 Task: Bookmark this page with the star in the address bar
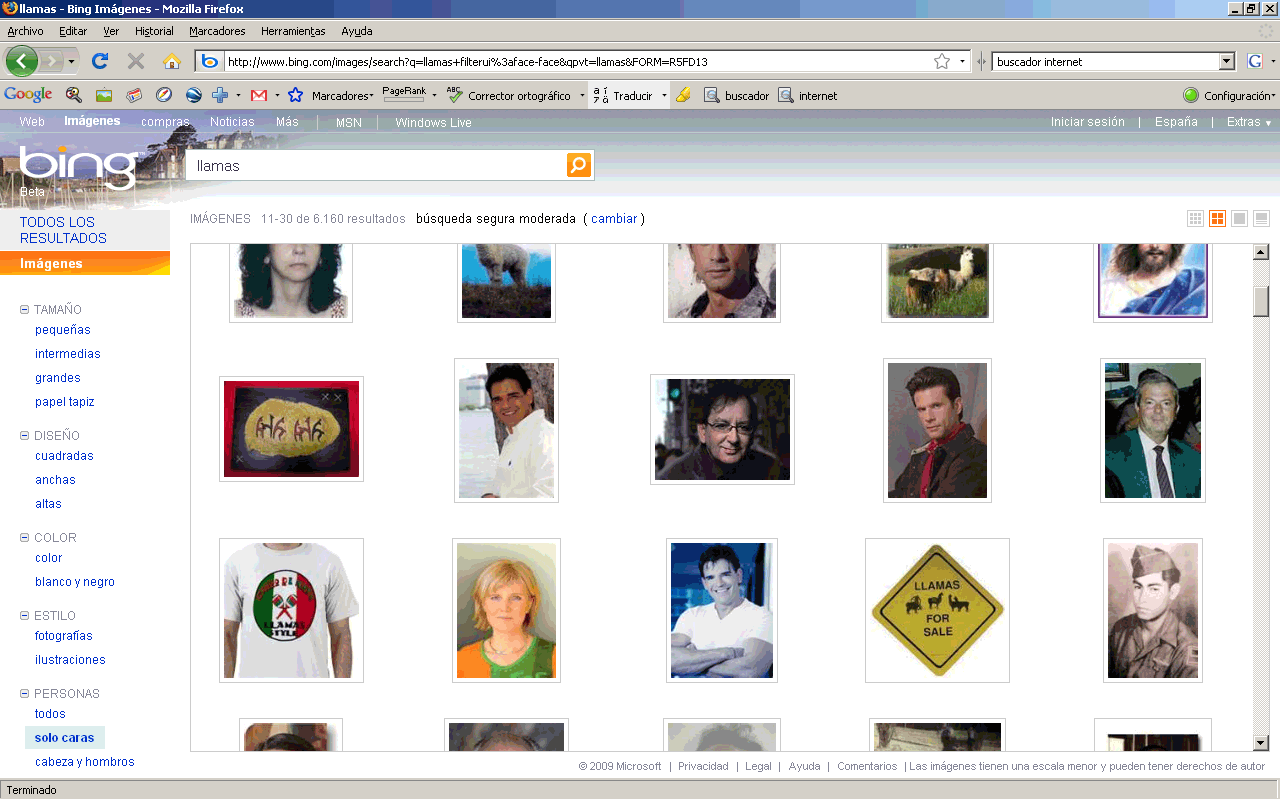942,61
